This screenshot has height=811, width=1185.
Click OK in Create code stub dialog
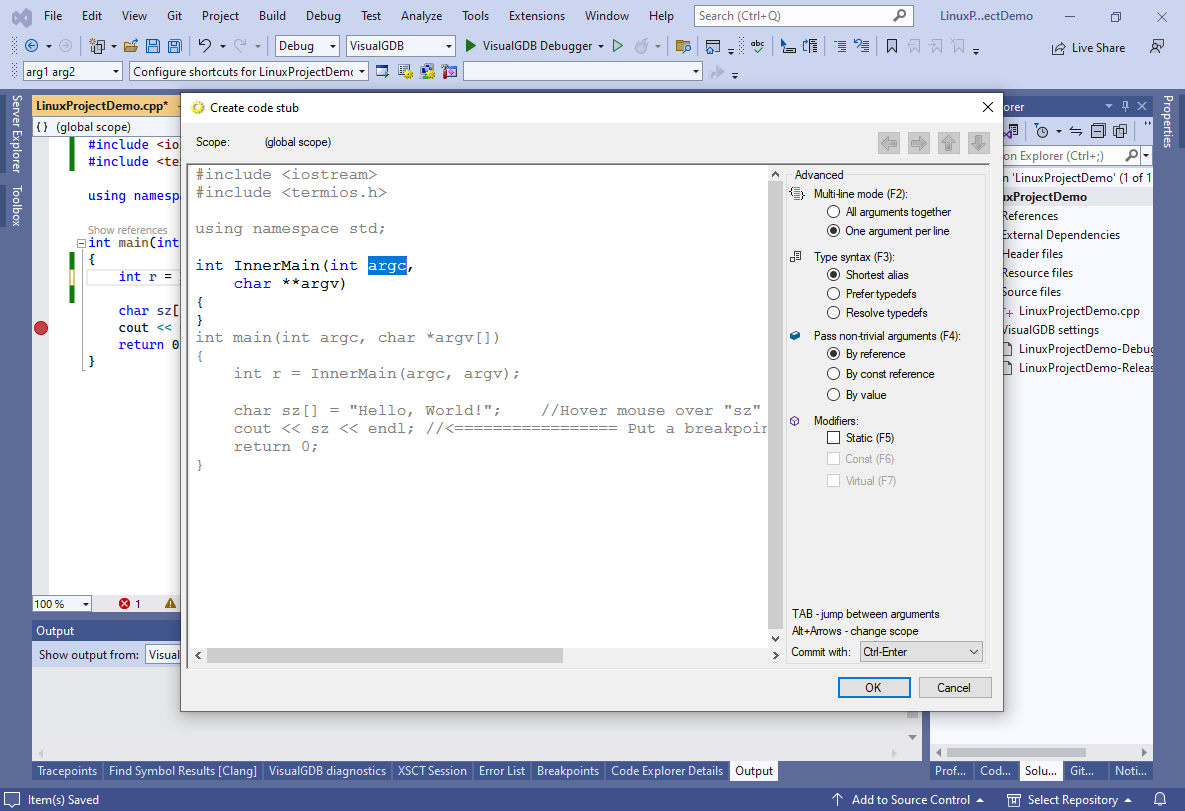point(874,688)
